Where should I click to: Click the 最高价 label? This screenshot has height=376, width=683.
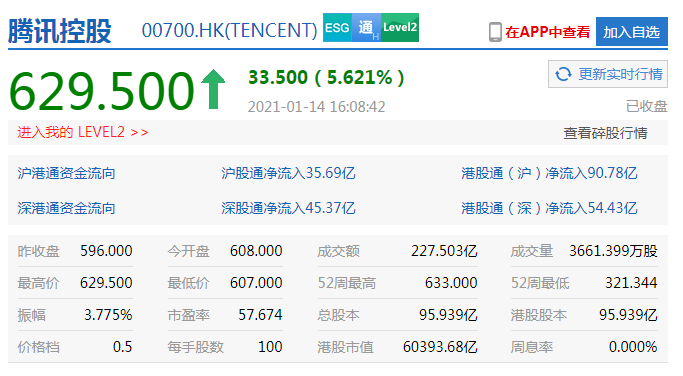click(x=38, y=283)
